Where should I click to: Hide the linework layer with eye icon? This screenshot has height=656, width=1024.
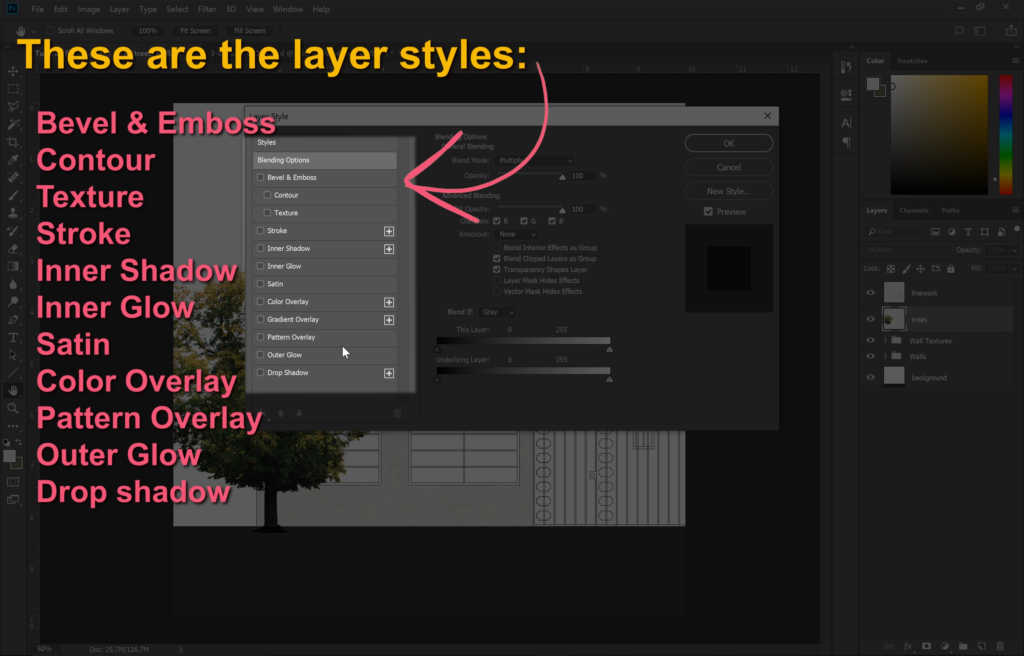[x=870, y=292]
